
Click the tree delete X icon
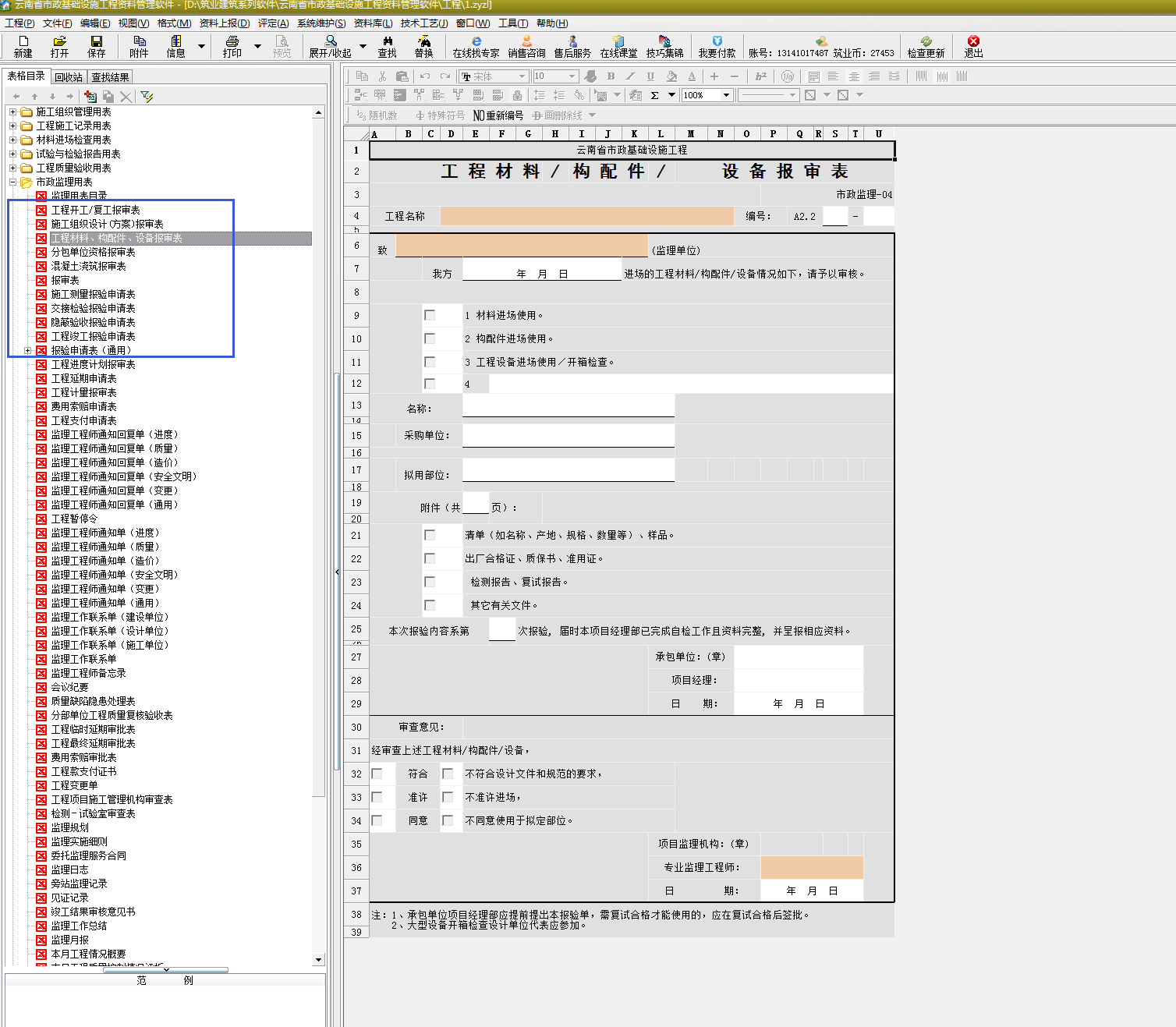[126, 97]
